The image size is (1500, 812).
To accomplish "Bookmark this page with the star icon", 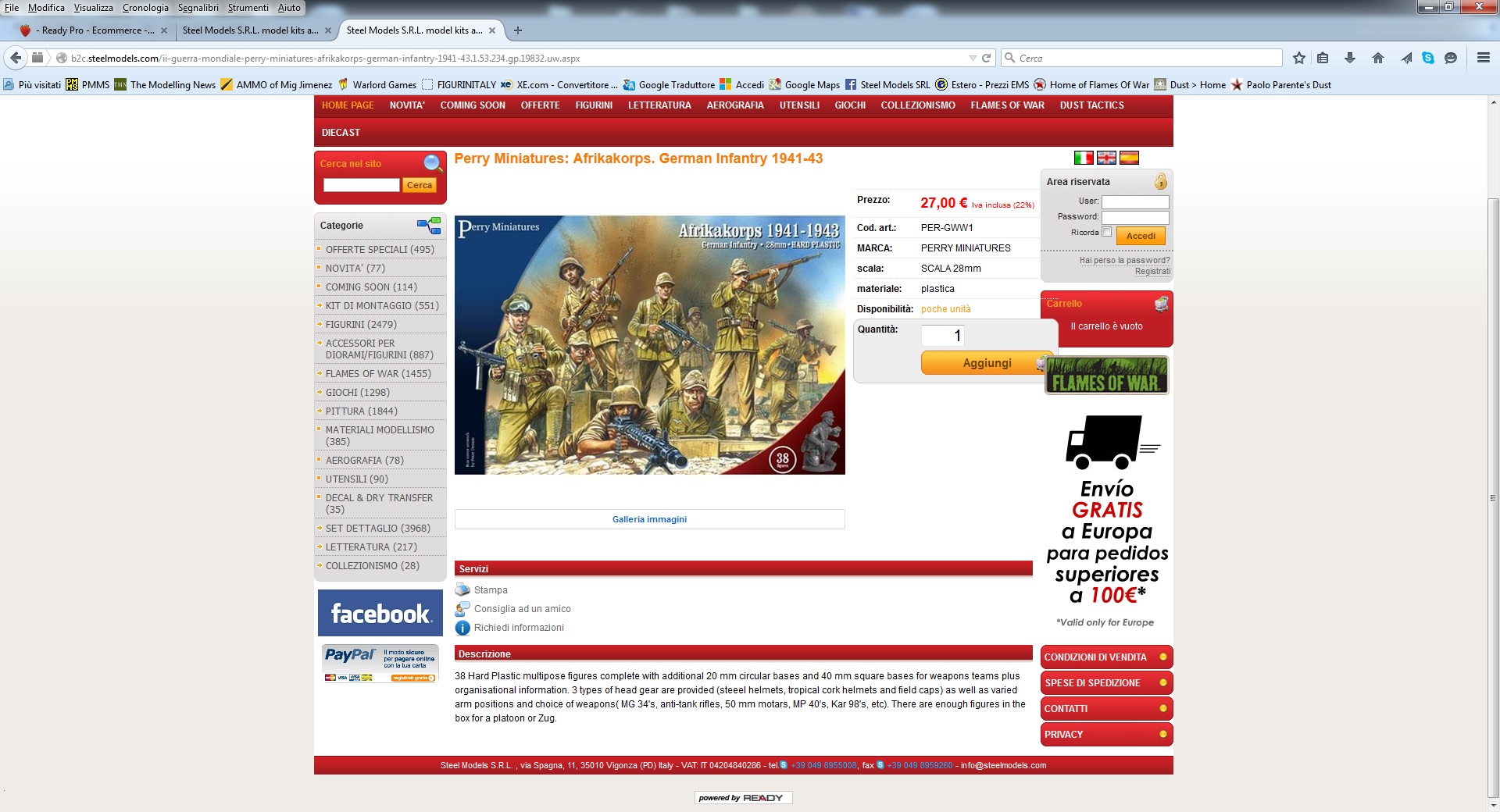I will click(x=1298, y=58).
